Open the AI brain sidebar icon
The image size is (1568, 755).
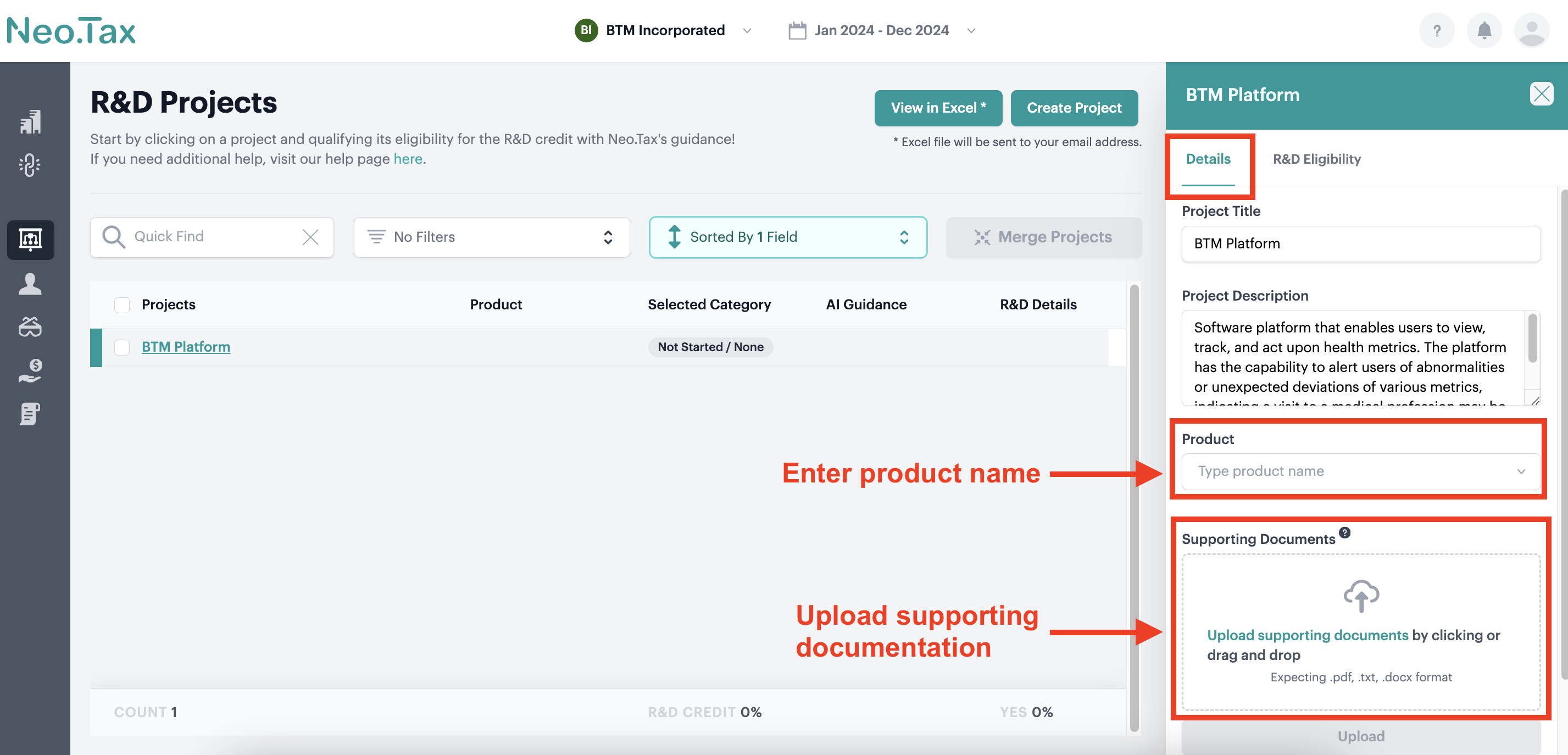[30, 165]
